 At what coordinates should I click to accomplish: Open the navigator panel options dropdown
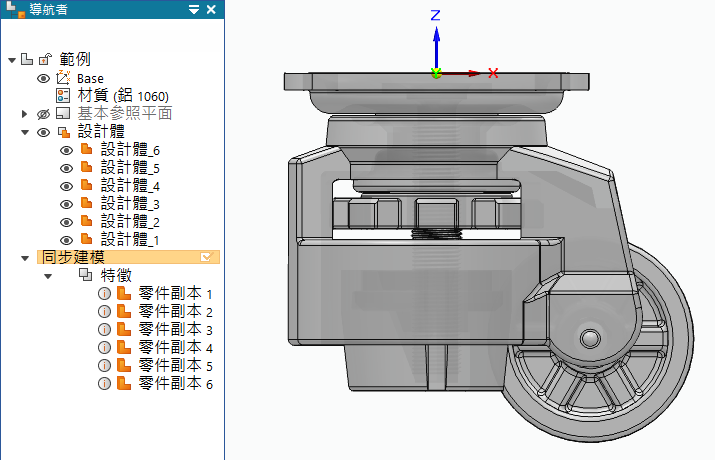tap(194, 9)
